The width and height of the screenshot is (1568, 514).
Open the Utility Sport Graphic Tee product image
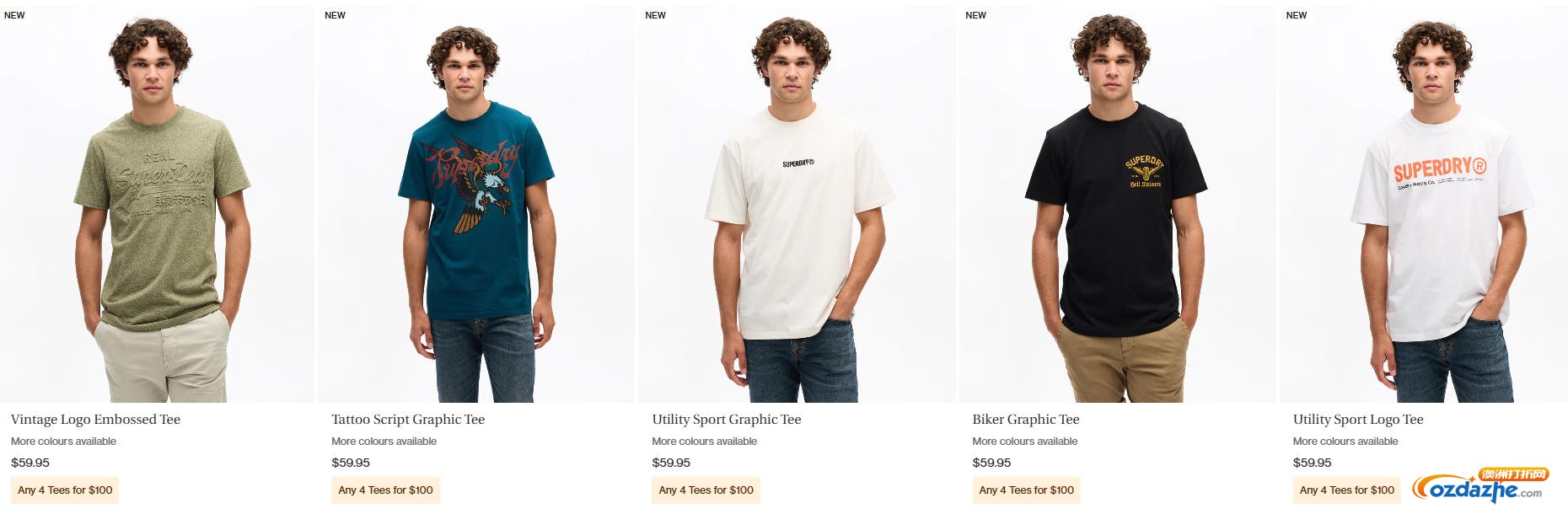797,202
